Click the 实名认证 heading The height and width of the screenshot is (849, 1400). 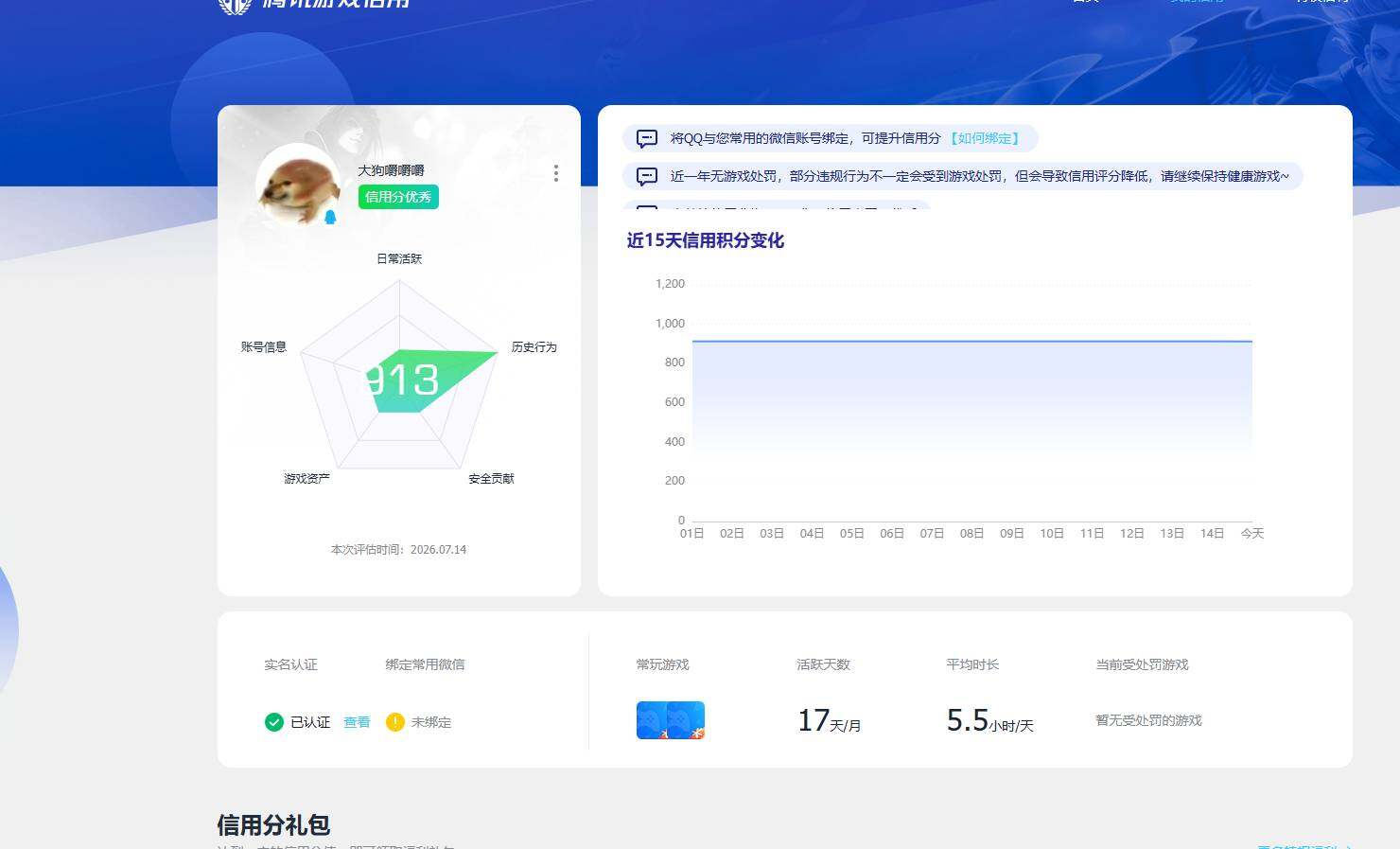tap(291, 664)
